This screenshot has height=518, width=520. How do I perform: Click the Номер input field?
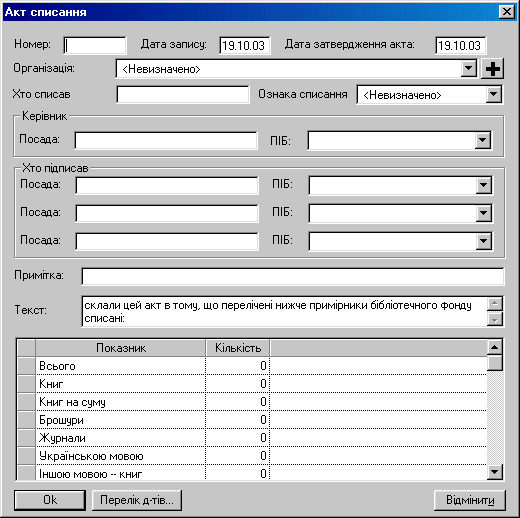95,45
